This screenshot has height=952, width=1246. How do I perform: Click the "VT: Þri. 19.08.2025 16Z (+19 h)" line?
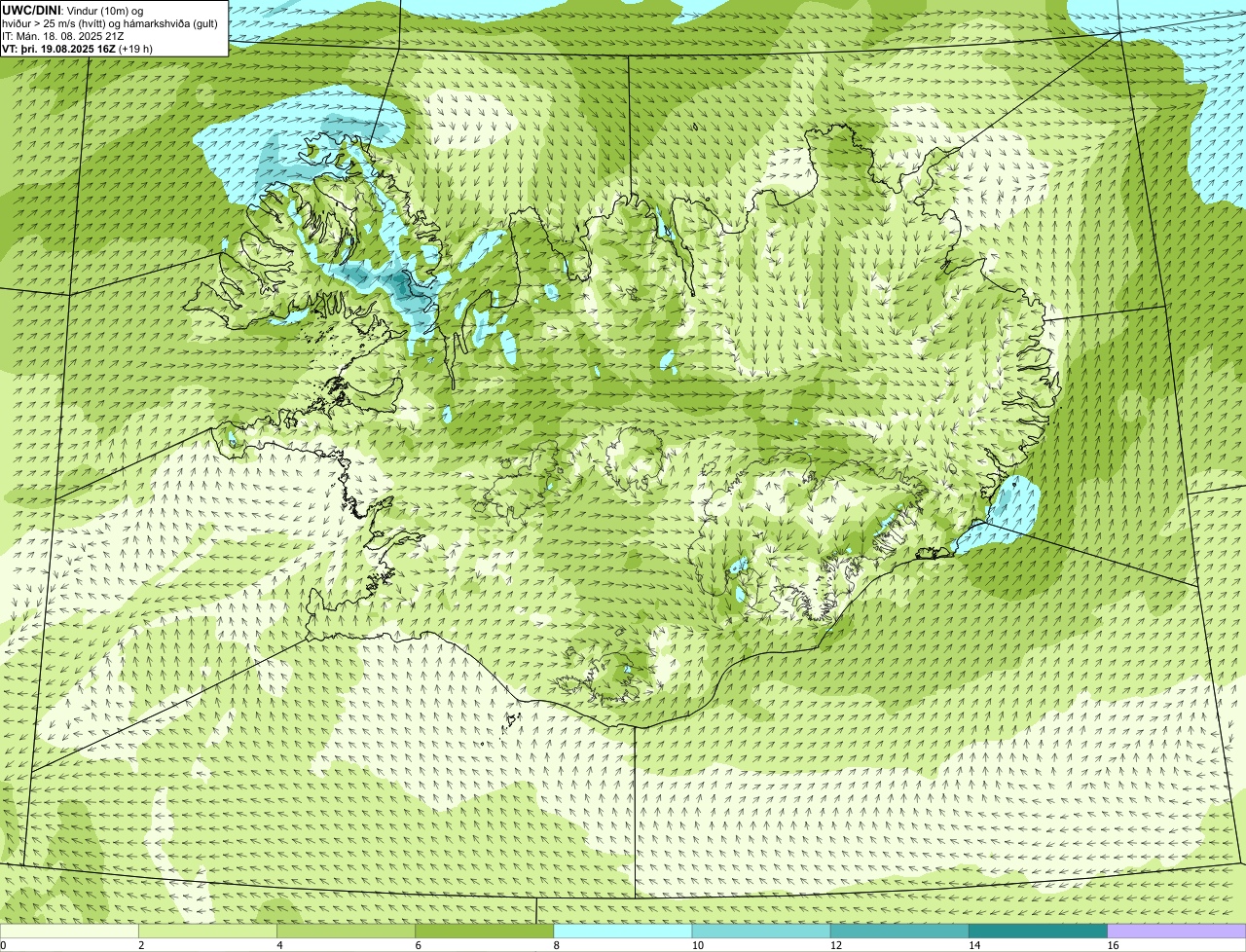(78, 49)
